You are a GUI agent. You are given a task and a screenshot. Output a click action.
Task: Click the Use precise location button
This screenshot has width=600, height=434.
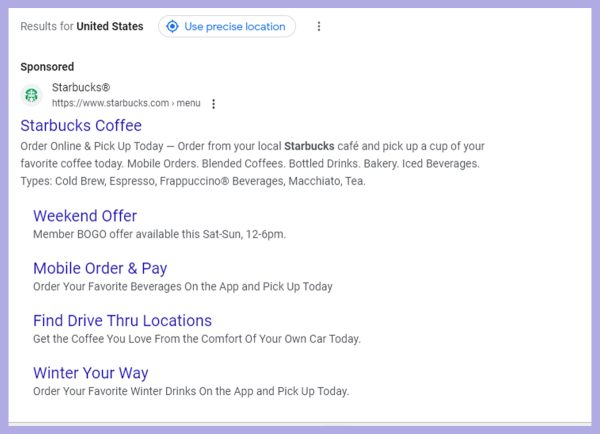point(227,26)
